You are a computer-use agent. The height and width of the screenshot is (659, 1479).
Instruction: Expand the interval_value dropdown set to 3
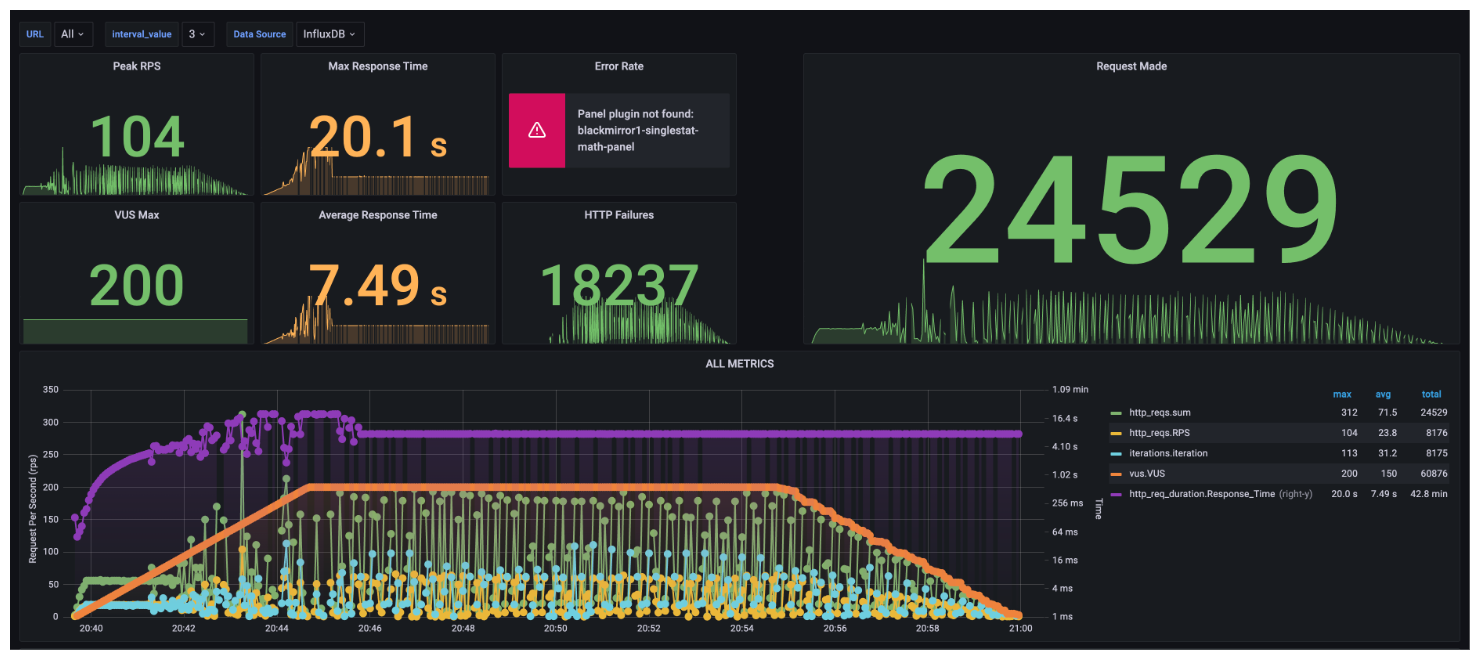point(197,34)
